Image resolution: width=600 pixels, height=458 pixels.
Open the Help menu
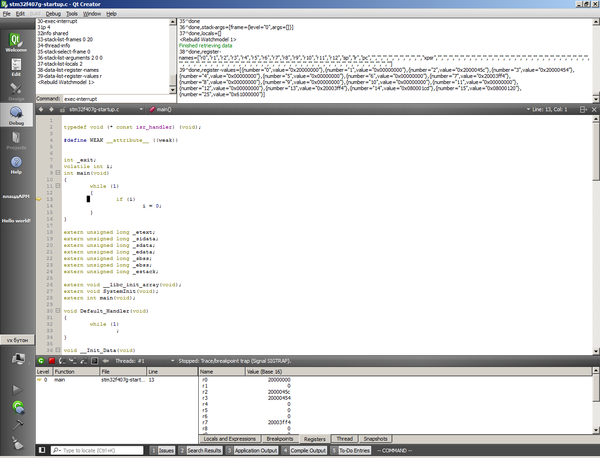pos(111,14)
